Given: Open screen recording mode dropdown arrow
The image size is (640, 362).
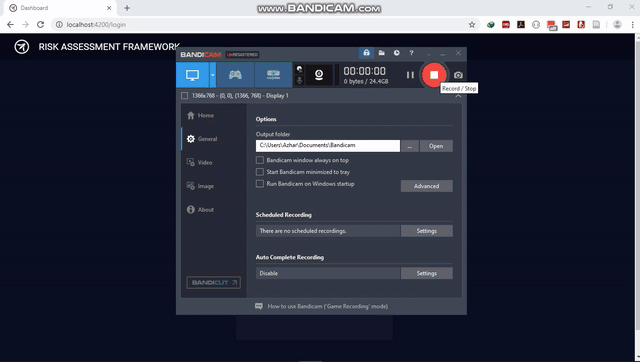Looking at the screenshot, I should (x=213, y=75).
